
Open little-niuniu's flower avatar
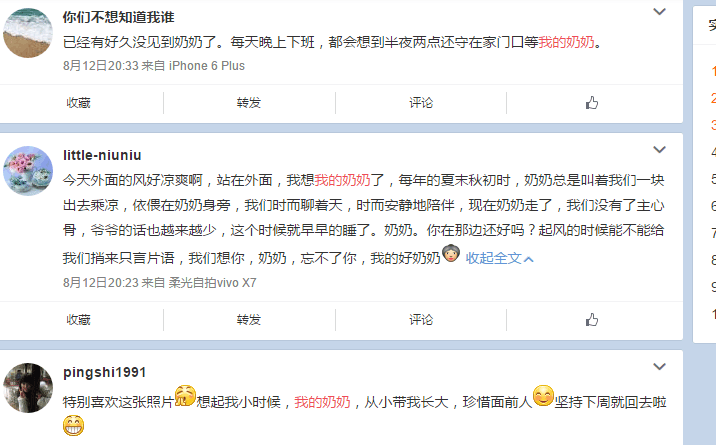(28, 171)
